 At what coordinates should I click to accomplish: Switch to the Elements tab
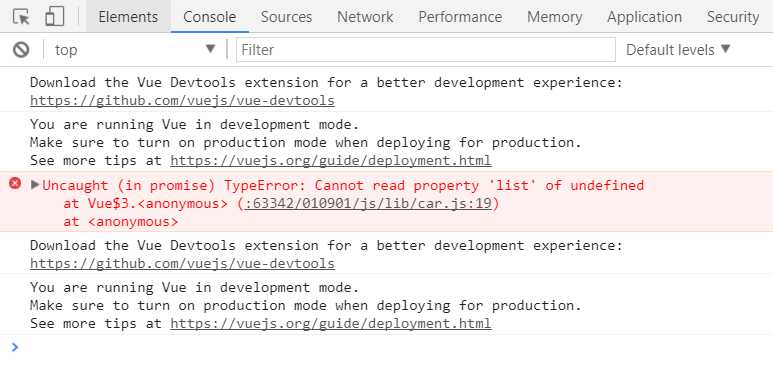click(x=128, y=17)
